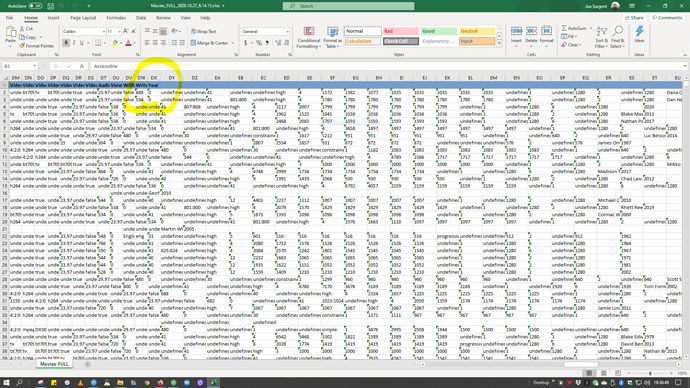
Task: Toggle Italic formatting
Action: (x=73, y=43)
